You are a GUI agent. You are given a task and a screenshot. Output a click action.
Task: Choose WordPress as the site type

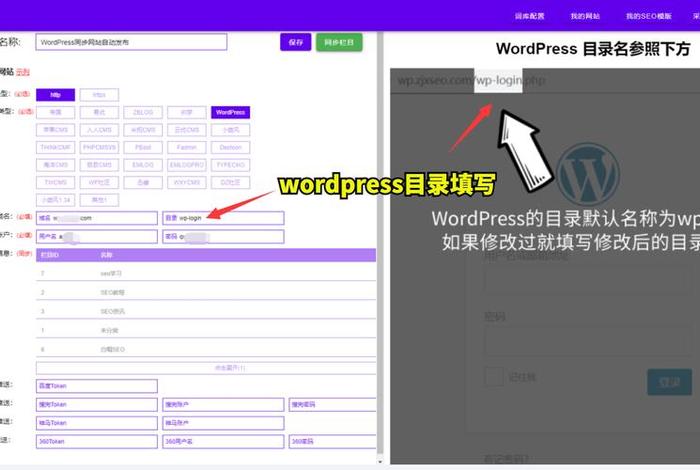point(230,112)
